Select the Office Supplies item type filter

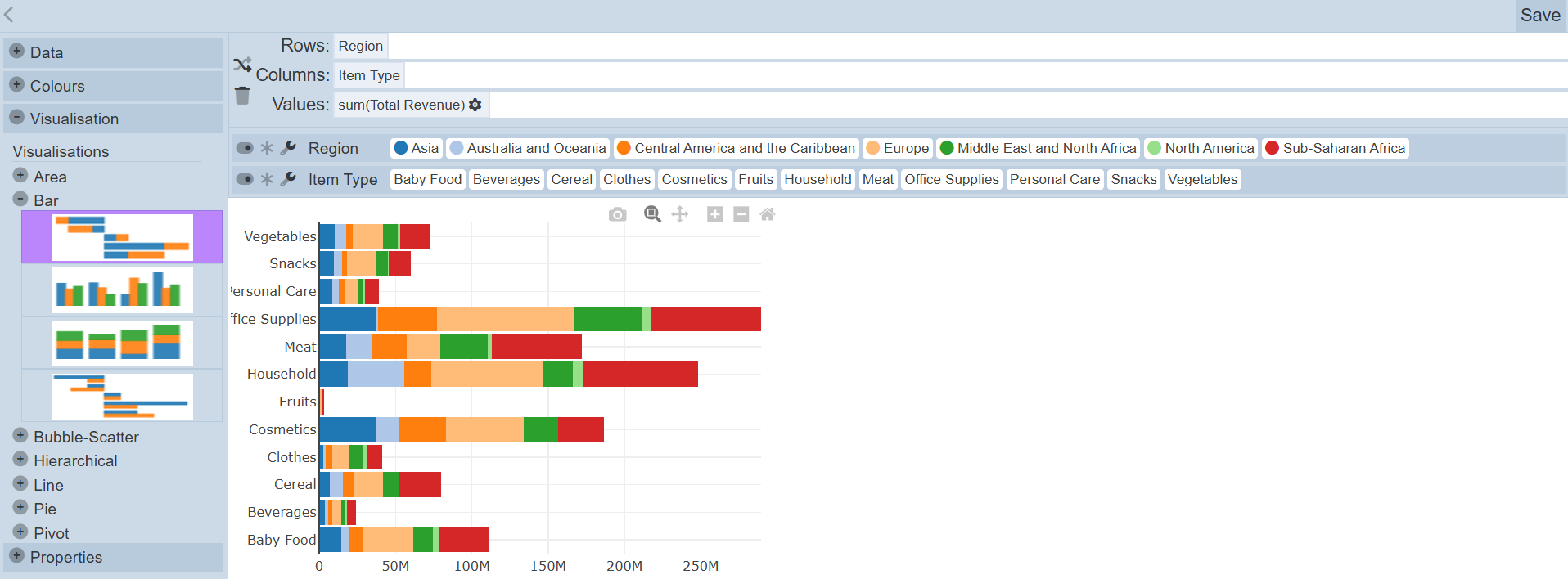click(x=951, y=179)
